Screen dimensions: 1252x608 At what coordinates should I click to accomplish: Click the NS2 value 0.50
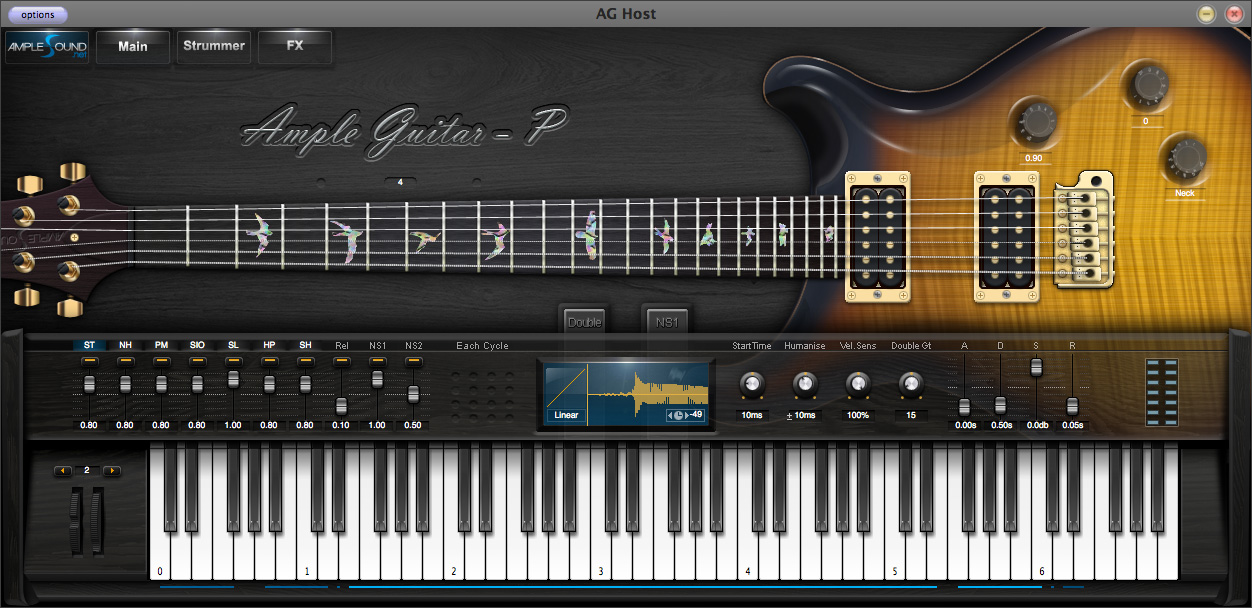(x=413, y=425)
